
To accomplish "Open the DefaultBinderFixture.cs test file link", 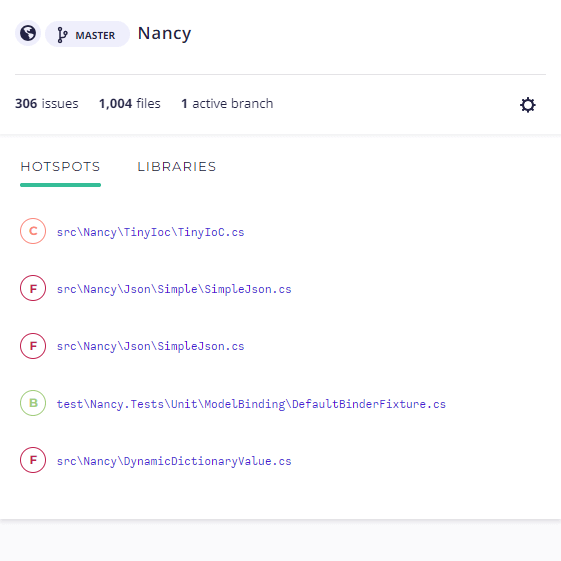I will tap(251, 404).
